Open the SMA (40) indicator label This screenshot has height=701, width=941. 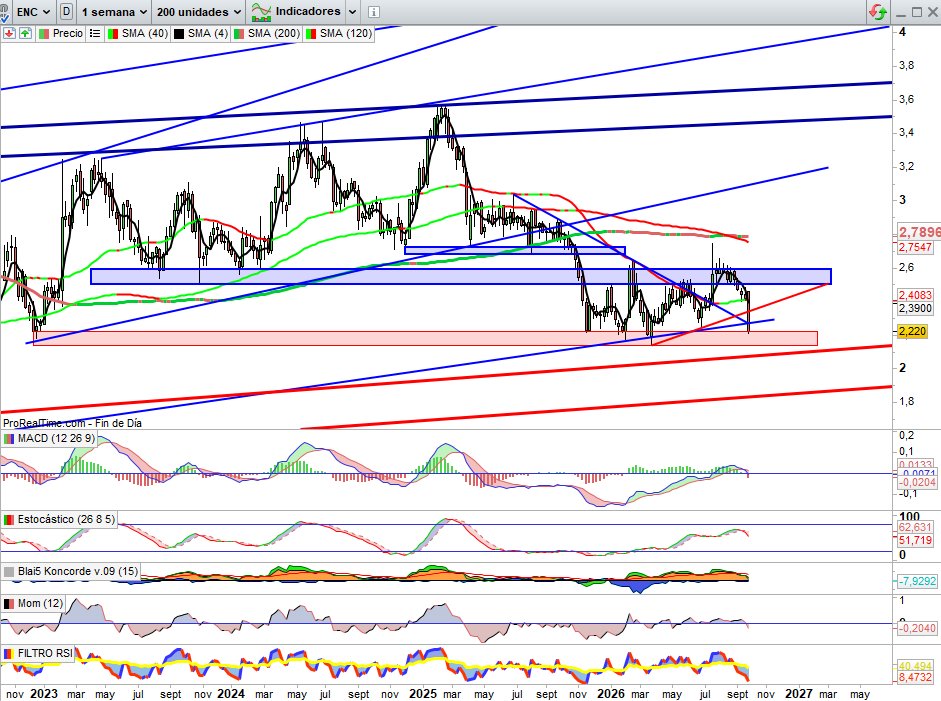[145, 34]
